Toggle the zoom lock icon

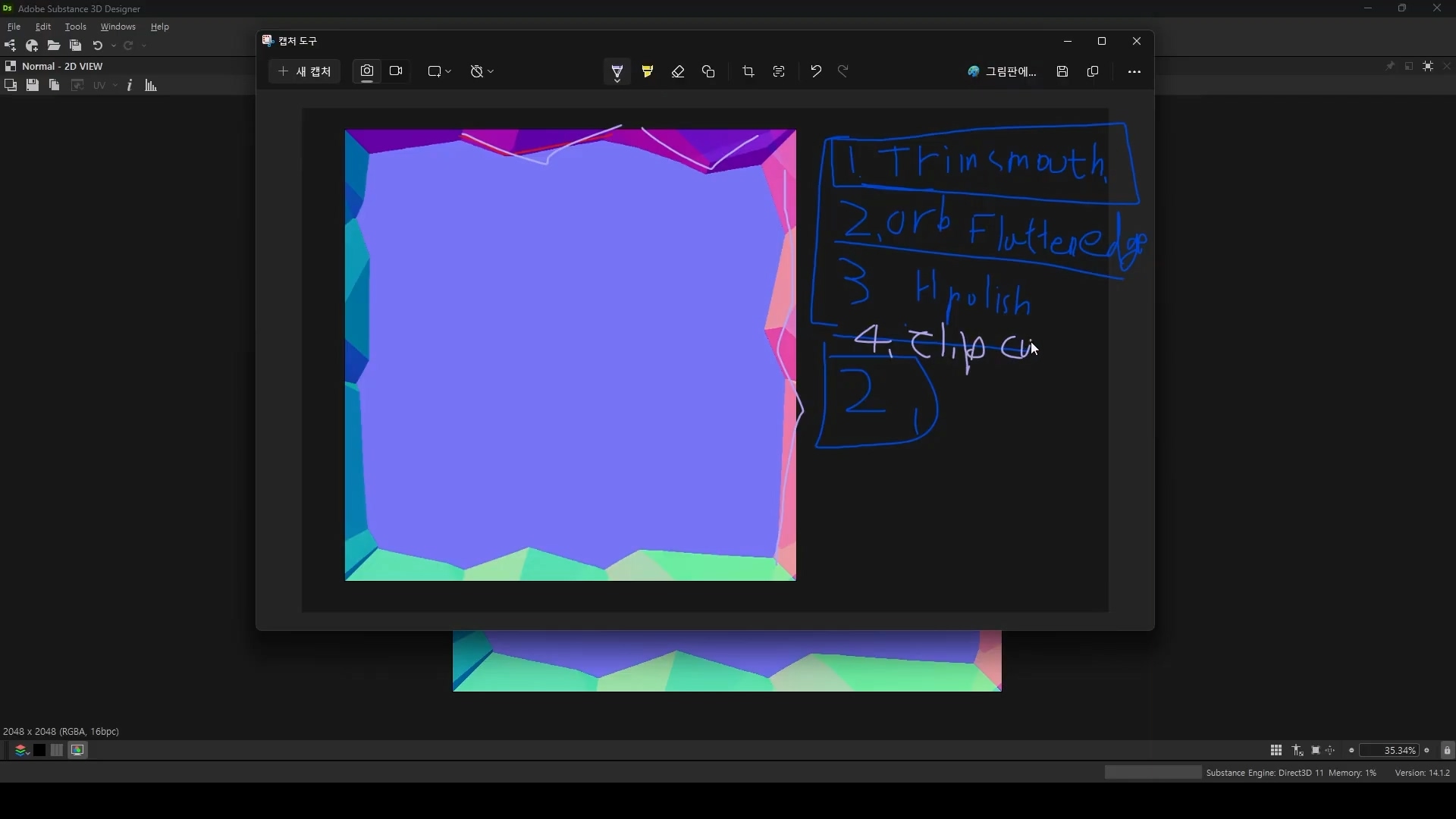click(1447, 751)
